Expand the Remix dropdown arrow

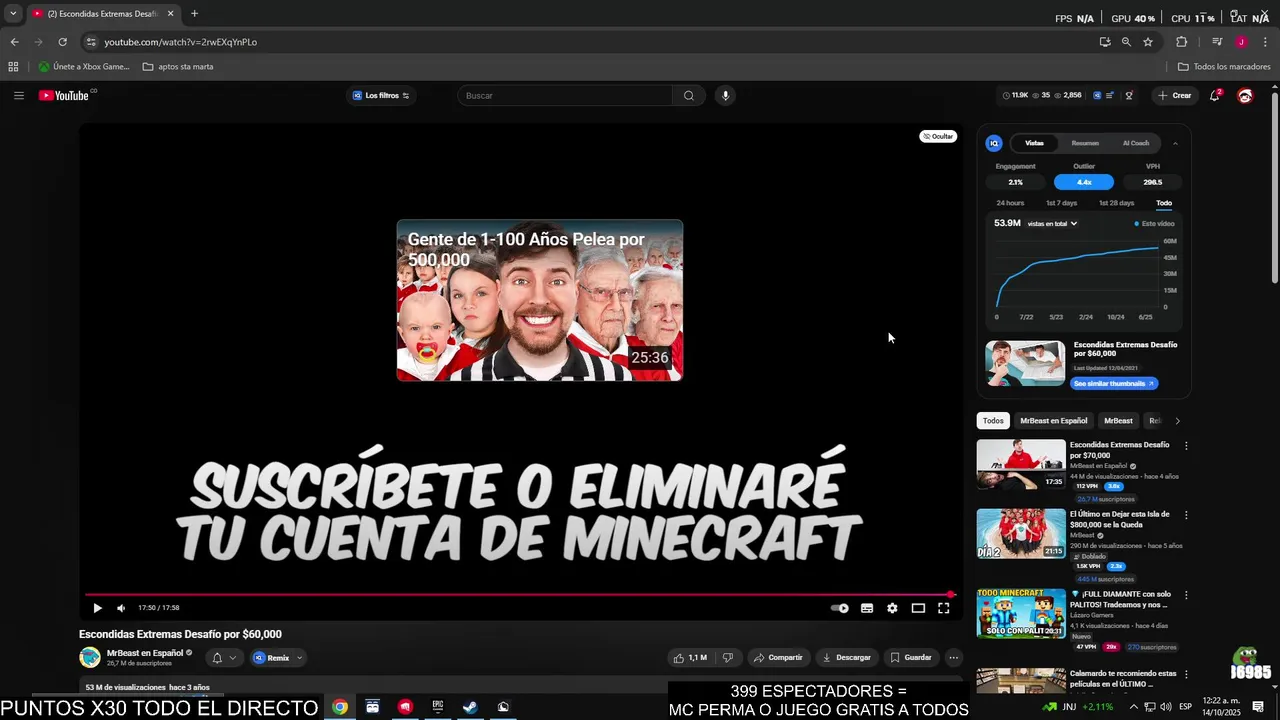[x=299, y=658]
